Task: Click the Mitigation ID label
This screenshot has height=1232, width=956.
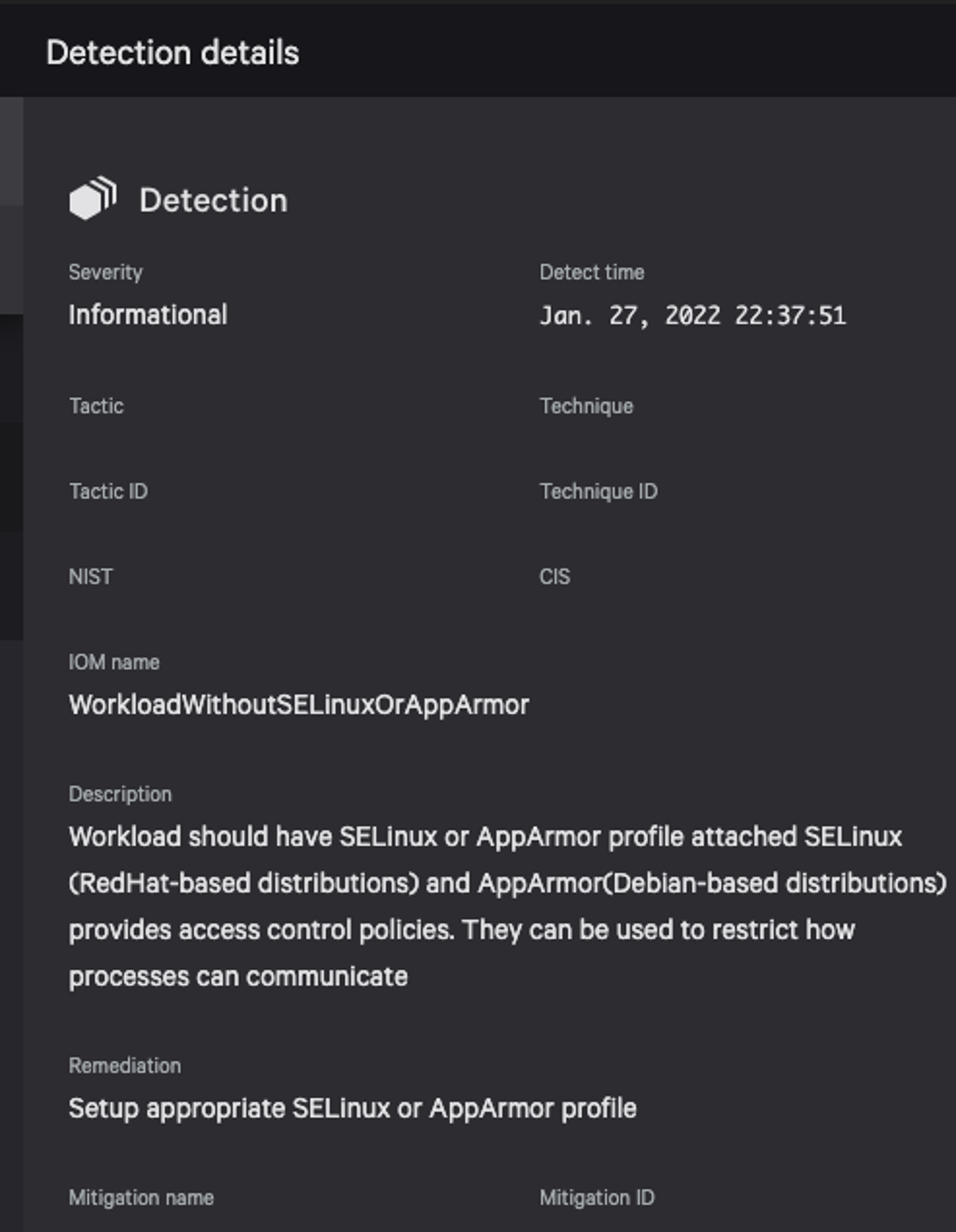Action: tap(596, 1197)
